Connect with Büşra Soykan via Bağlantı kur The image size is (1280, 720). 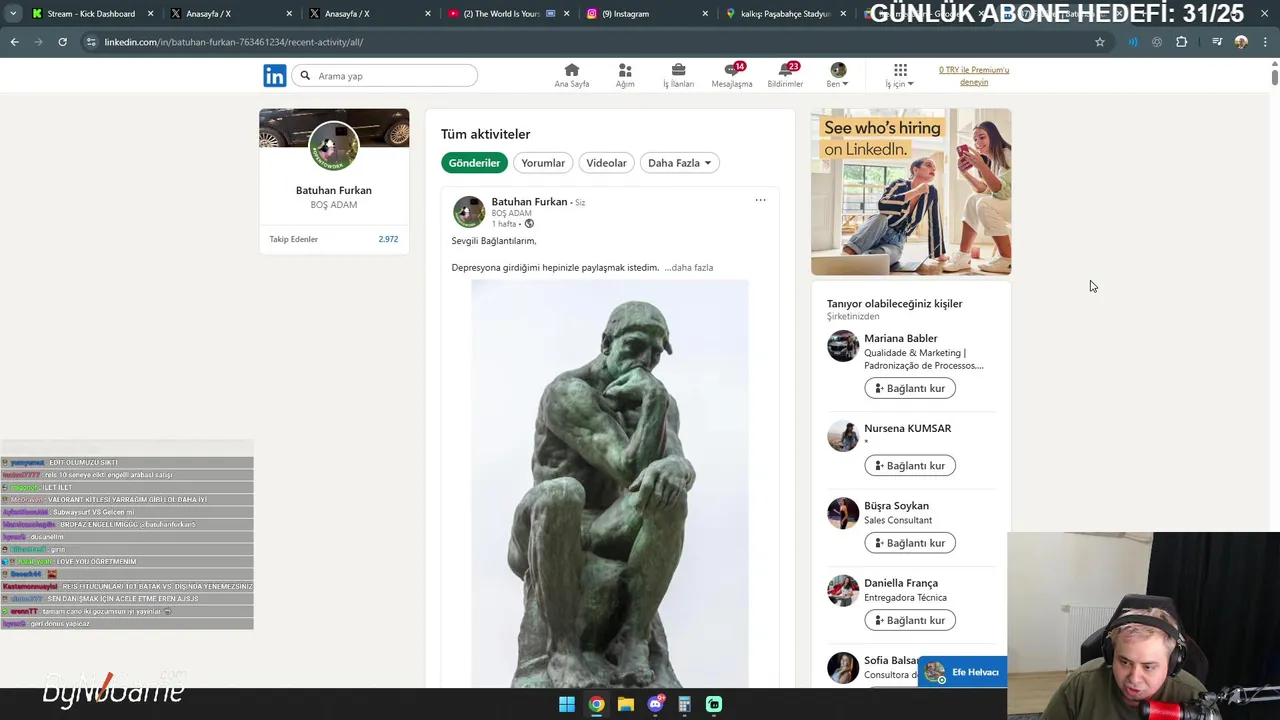[x=910, y=543]
